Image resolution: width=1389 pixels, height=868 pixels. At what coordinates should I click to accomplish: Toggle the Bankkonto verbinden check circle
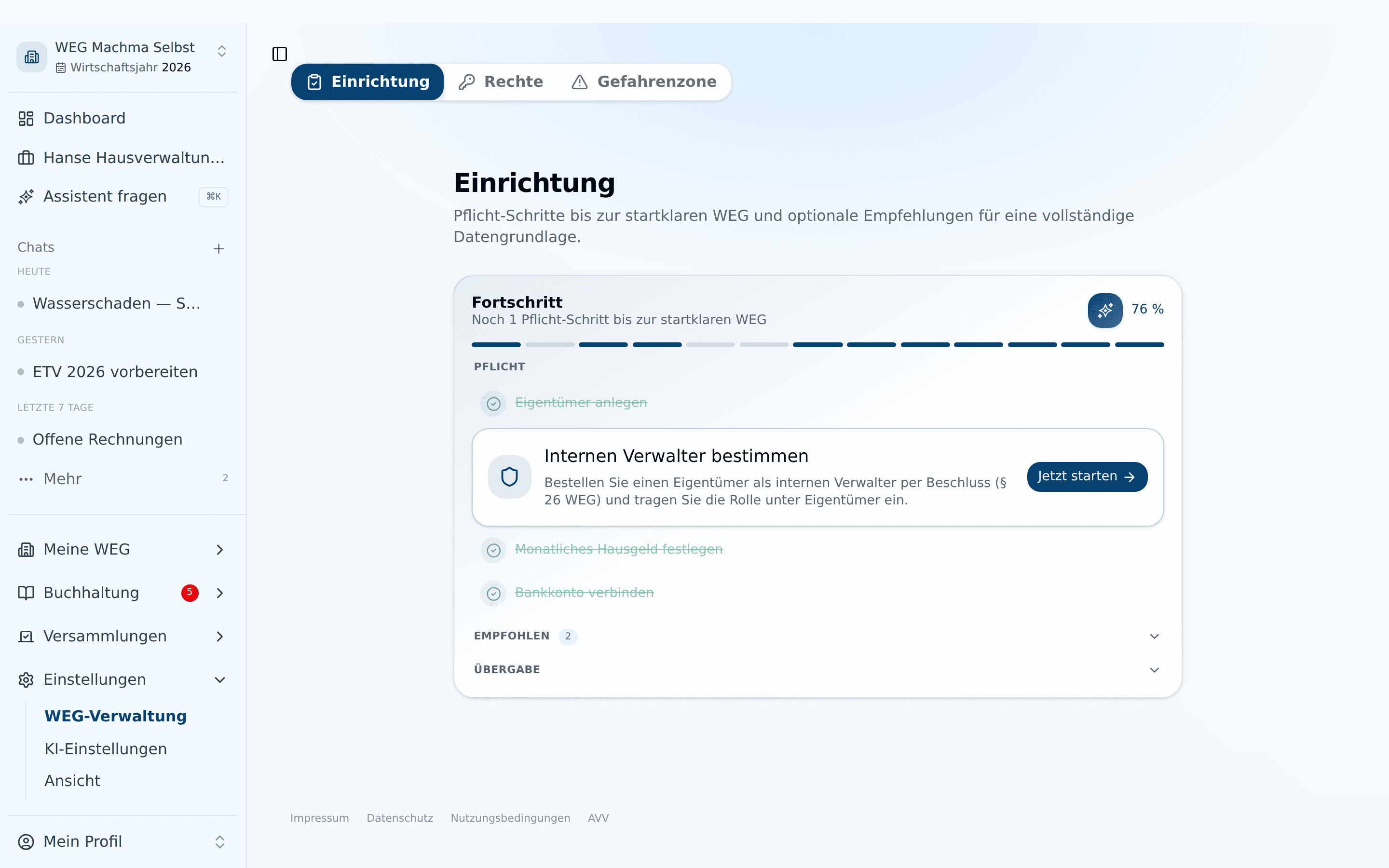493,593
